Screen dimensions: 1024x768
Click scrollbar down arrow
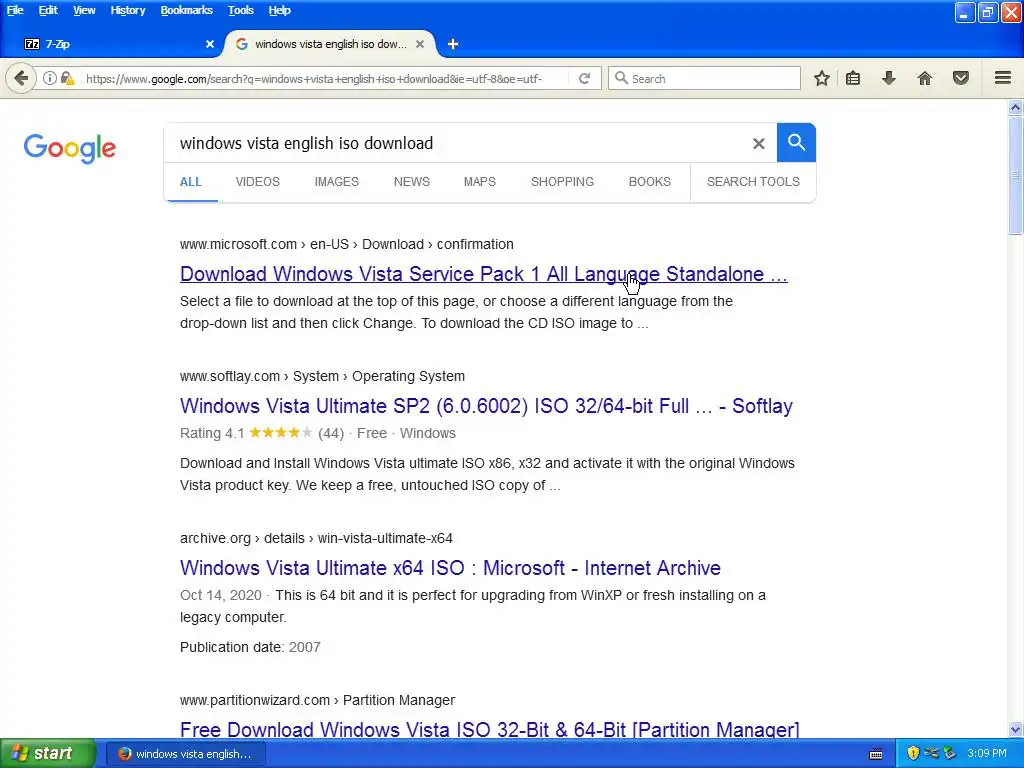point(1016,729)
